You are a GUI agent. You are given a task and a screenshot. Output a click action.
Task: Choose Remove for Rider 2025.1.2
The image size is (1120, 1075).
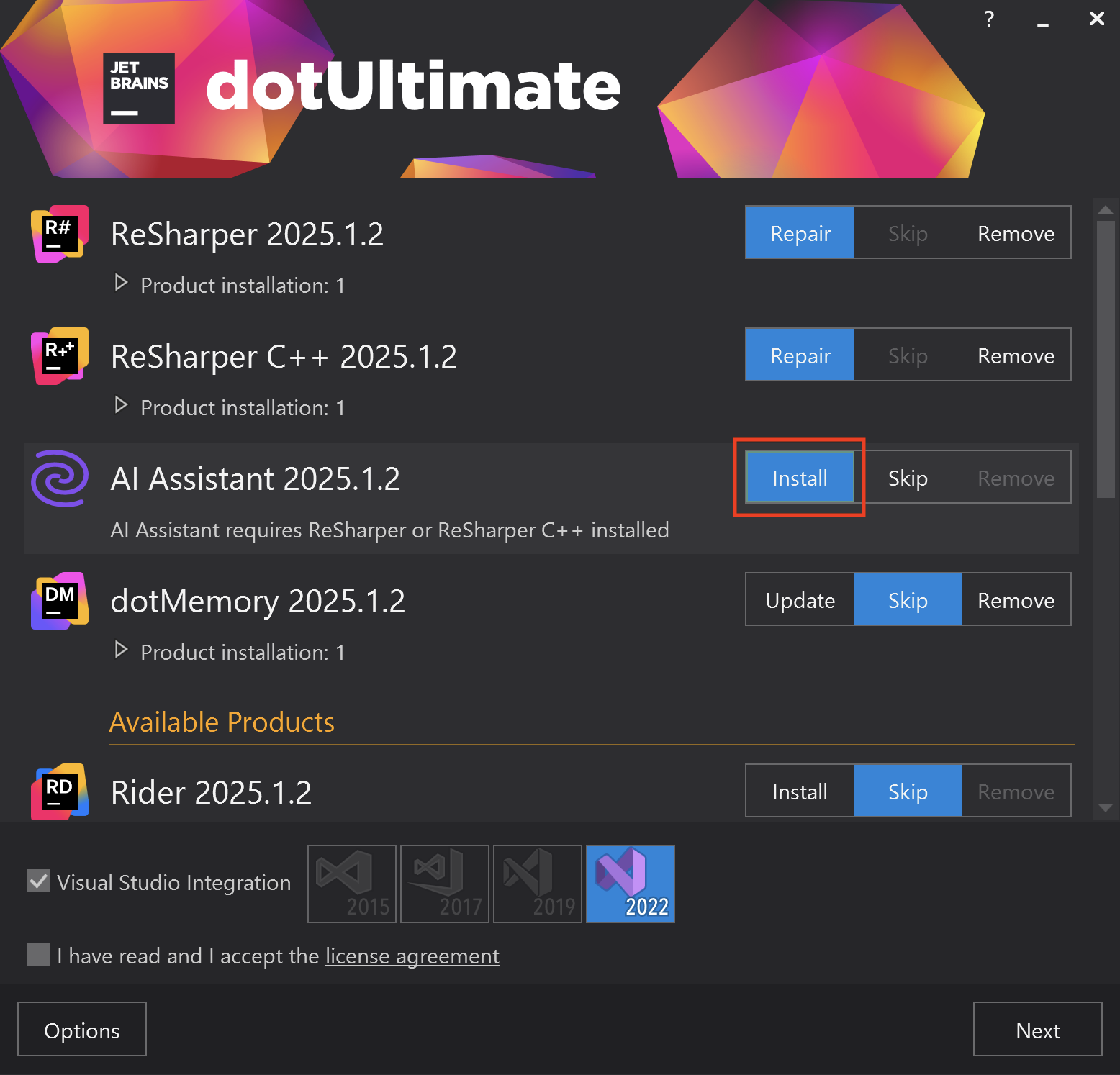coord(1016,791)
